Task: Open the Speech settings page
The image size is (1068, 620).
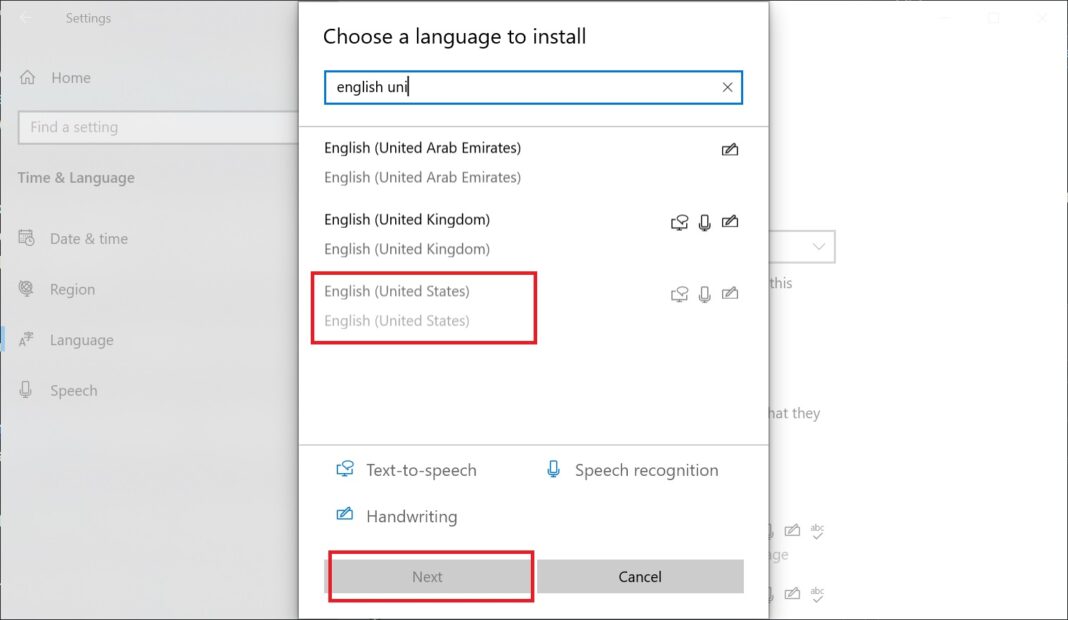Action: 73,391
